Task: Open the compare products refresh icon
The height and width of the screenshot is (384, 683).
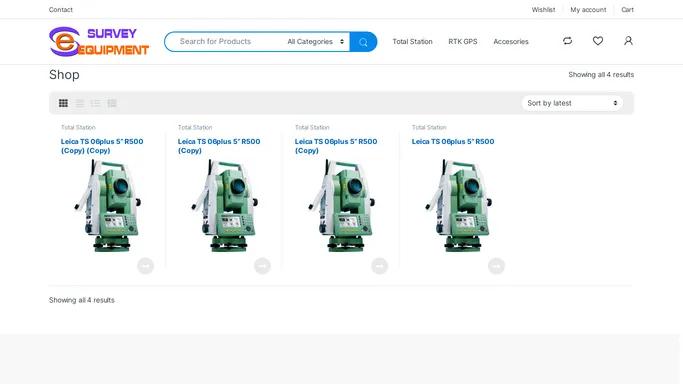Action: pos(567,41)
